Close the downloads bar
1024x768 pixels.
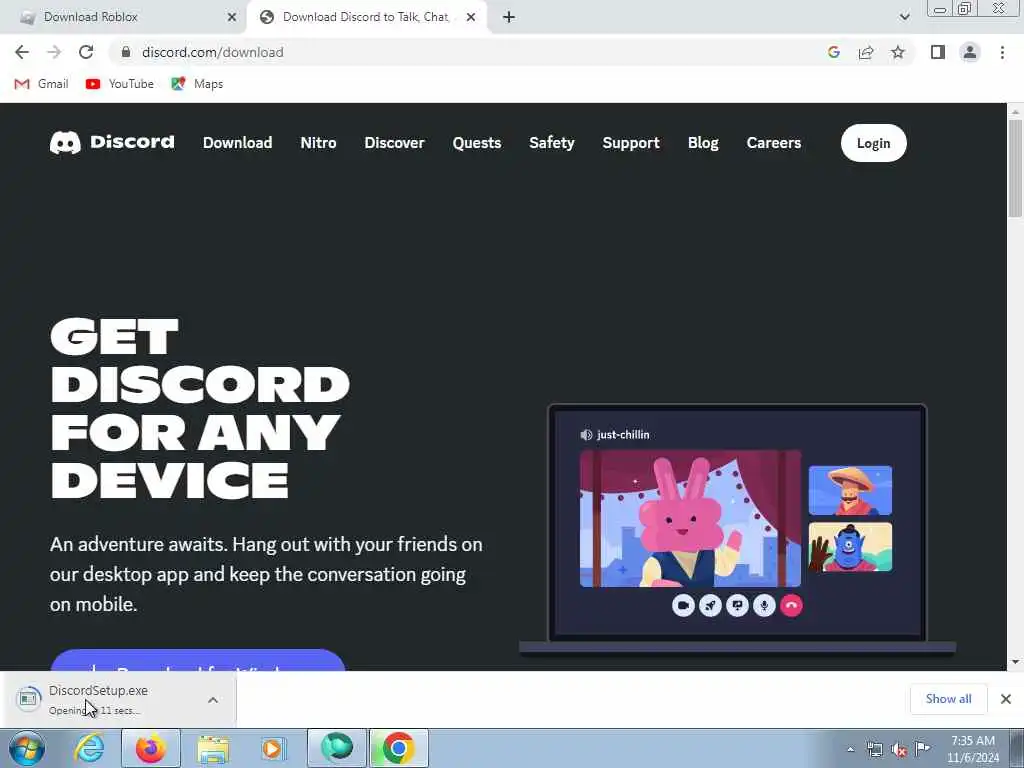click(1006, 699)
